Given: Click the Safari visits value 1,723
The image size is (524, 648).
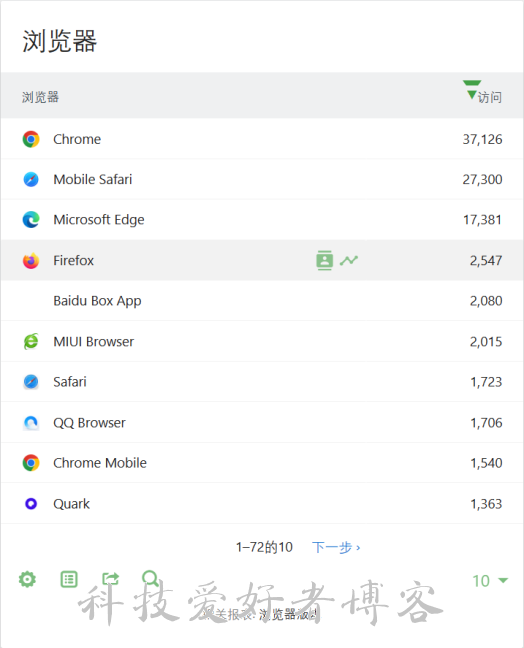Looking at the screenshot, I should [x=486, y=382].
